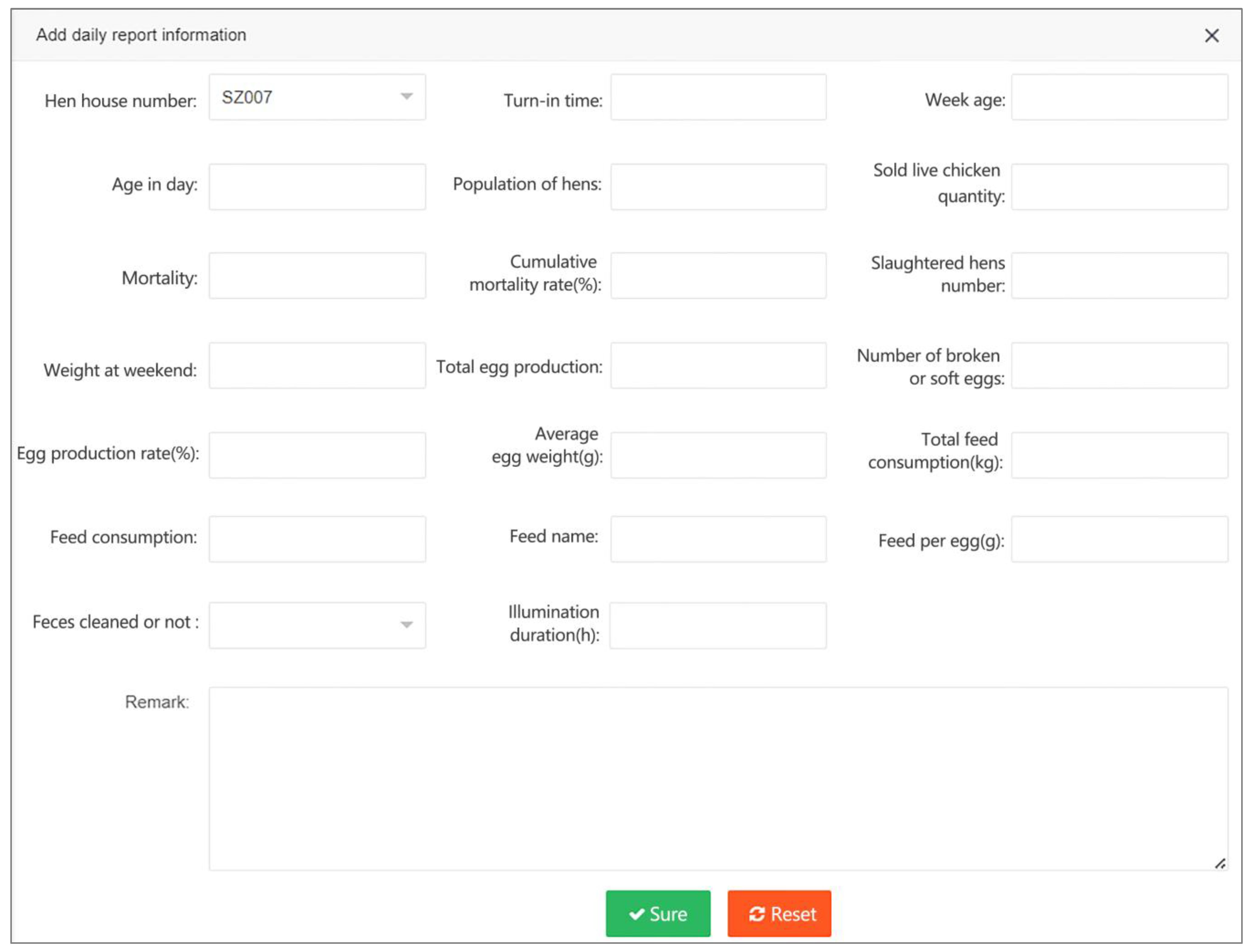Focus the Illumination duration field

point(718,625)
